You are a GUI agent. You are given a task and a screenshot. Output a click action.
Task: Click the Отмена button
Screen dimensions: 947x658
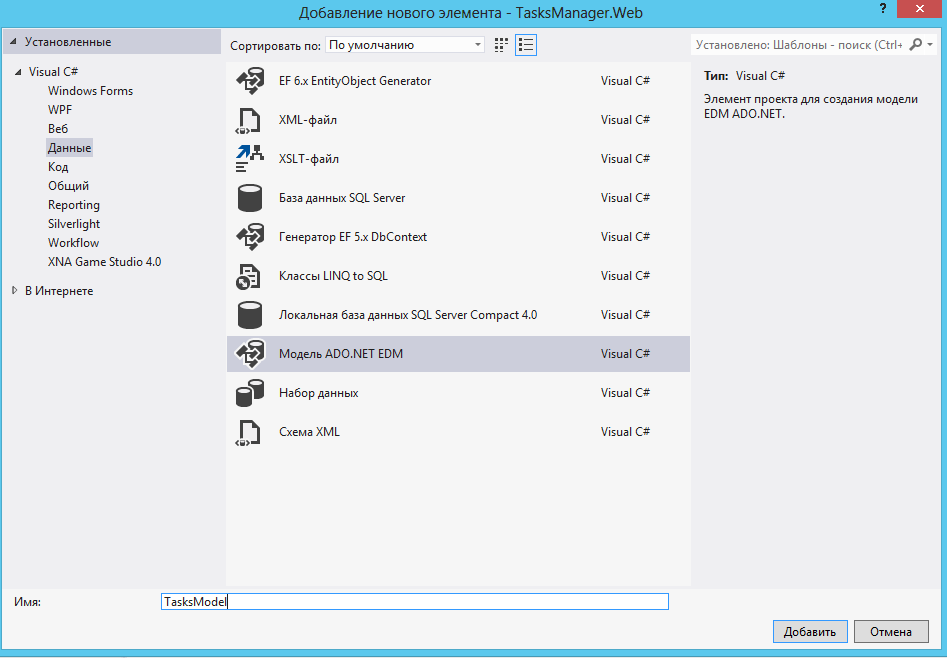coord(891,631)
